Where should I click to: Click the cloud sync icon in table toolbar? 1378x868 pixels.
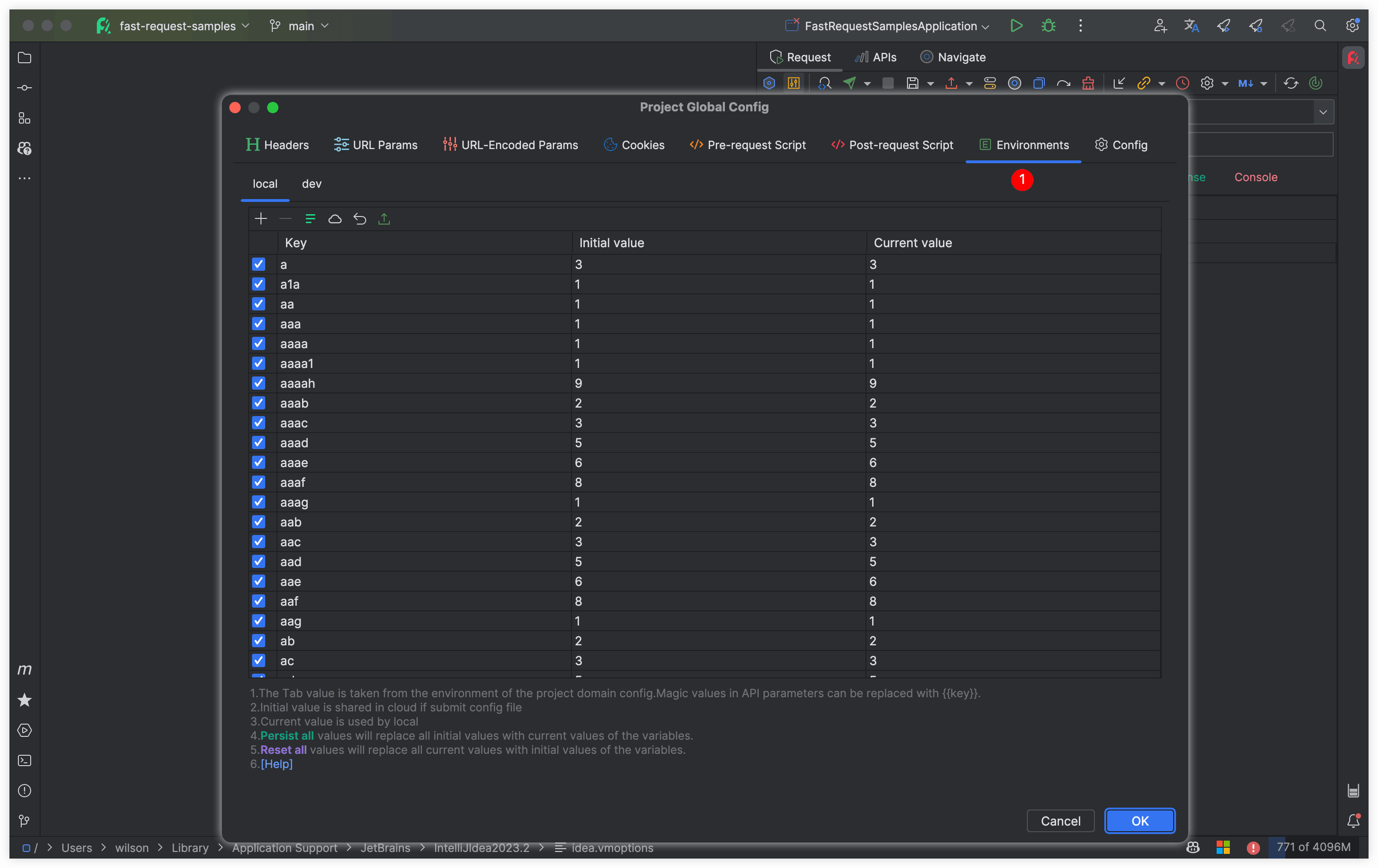(335, 218)
